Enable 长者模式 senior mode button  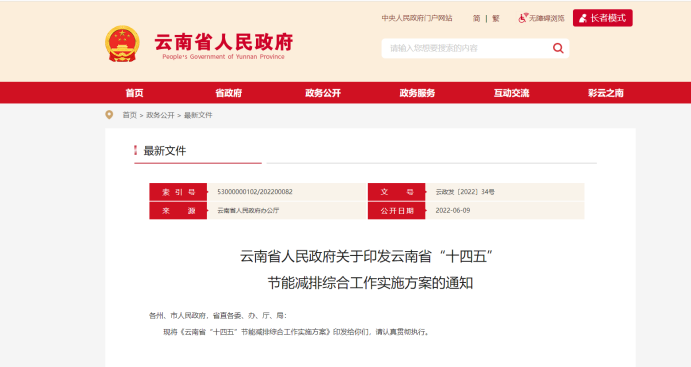point(602,18)
